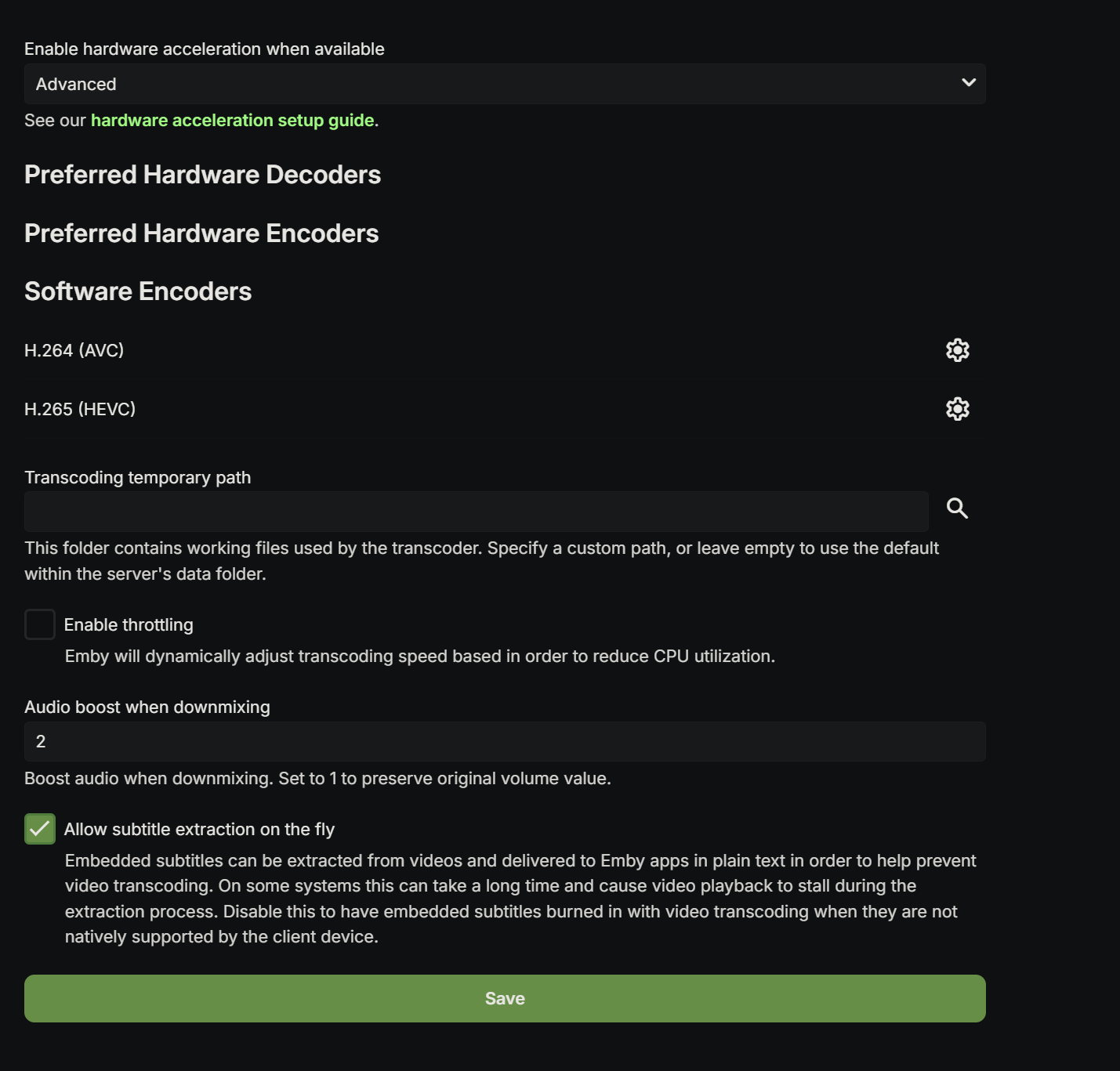Click the Enable throttling label text
Viewport: 1120px width, 1071px height.
click(129, 624)
